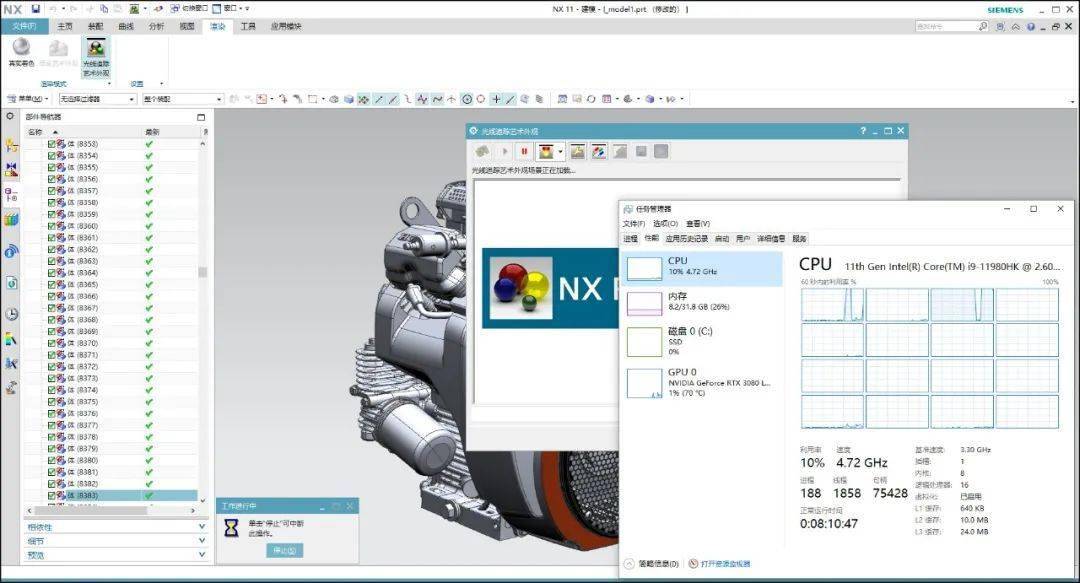
Task: Open the 无选择过滤器 (No Selection Filter) dropdown
Action: point(96,99)
